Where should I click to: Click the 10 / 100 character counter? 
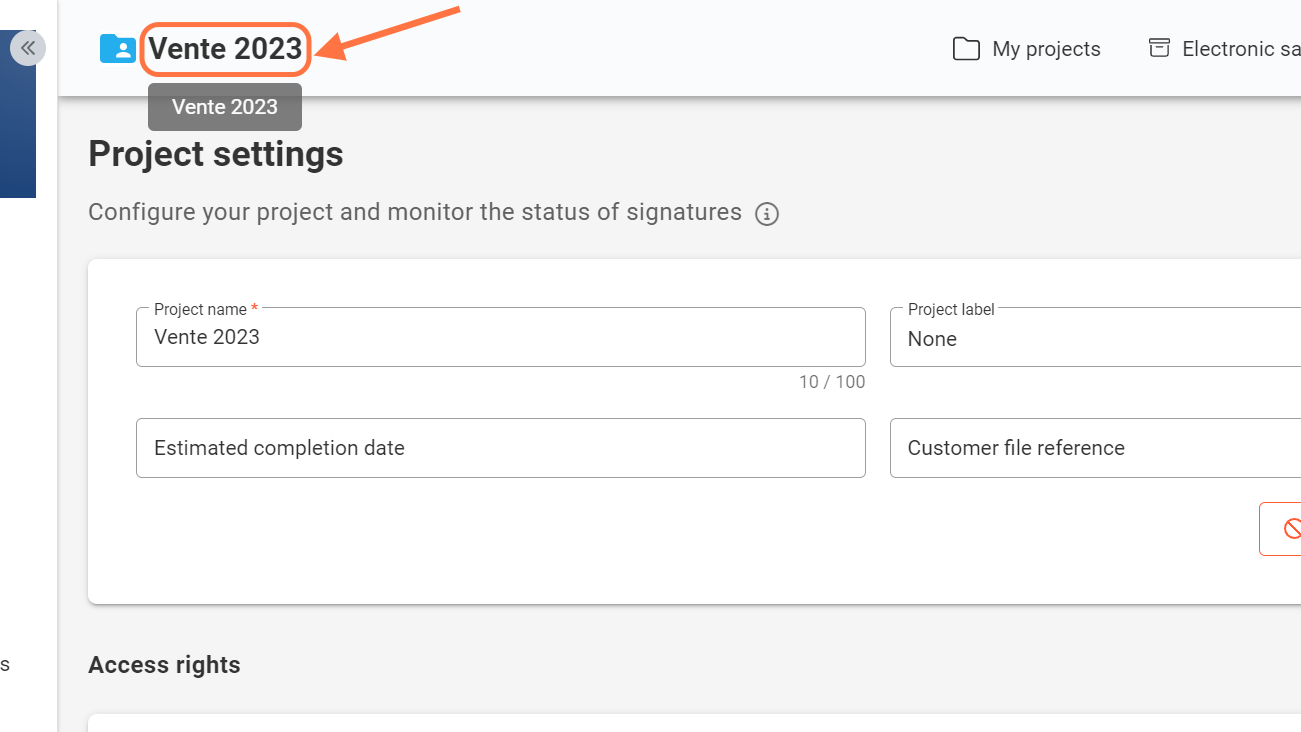(832, 382)
